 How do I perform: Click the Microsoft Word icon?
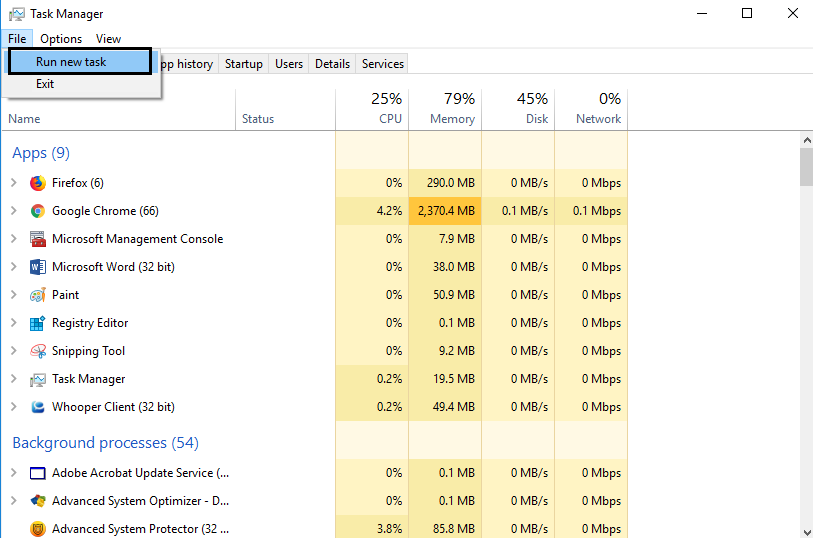click(x=38, y=267)
